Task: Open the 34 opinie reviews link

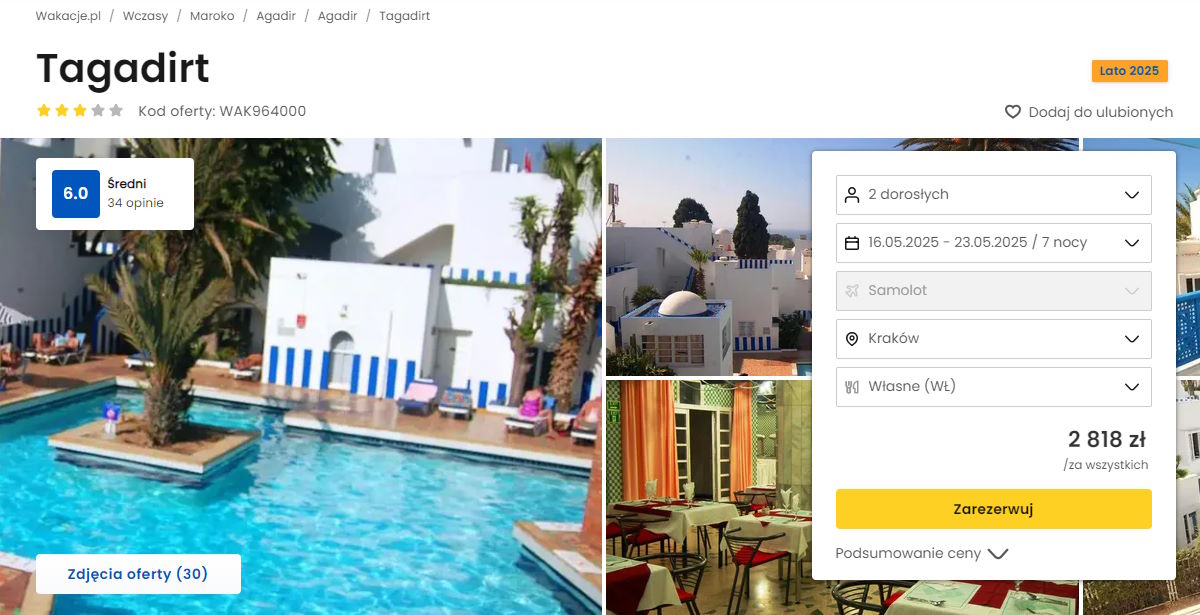Action: click(x=135, y=203)
